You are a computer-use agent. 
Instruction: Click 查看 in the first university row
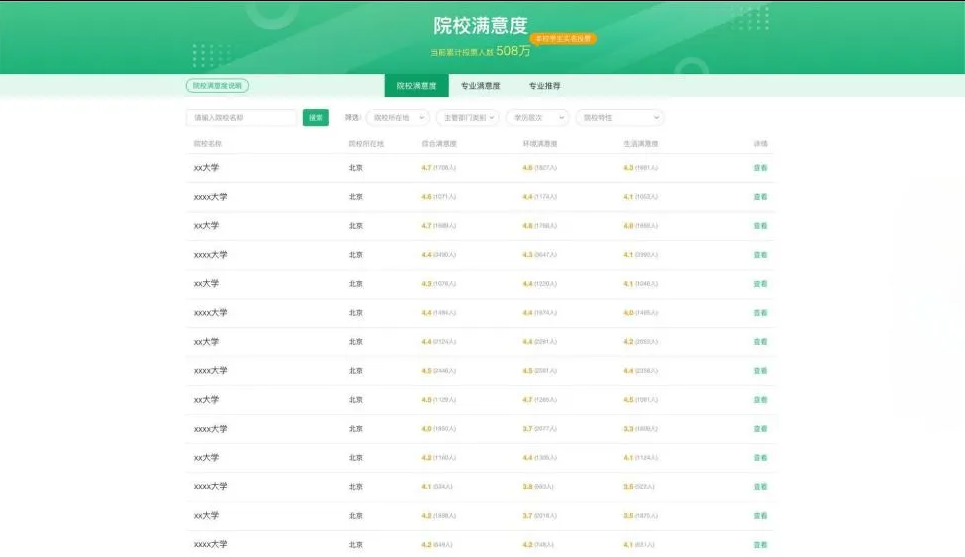pyautogui.click(x=760, y=168)
